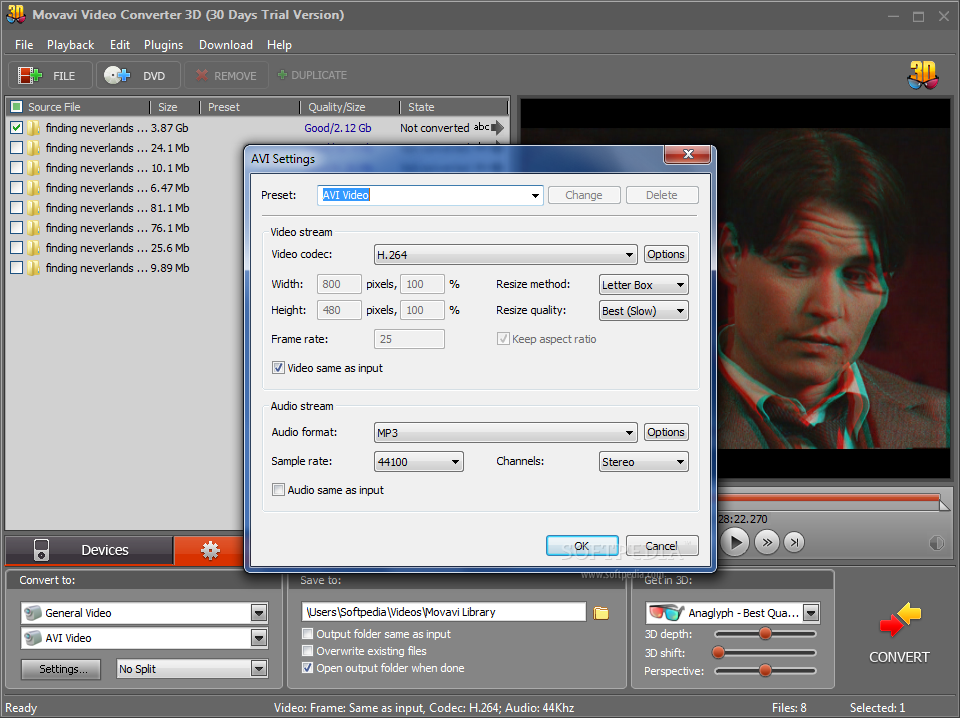
Task: Toggle Video same as input checkbox
Action: [x=278, y=368]
